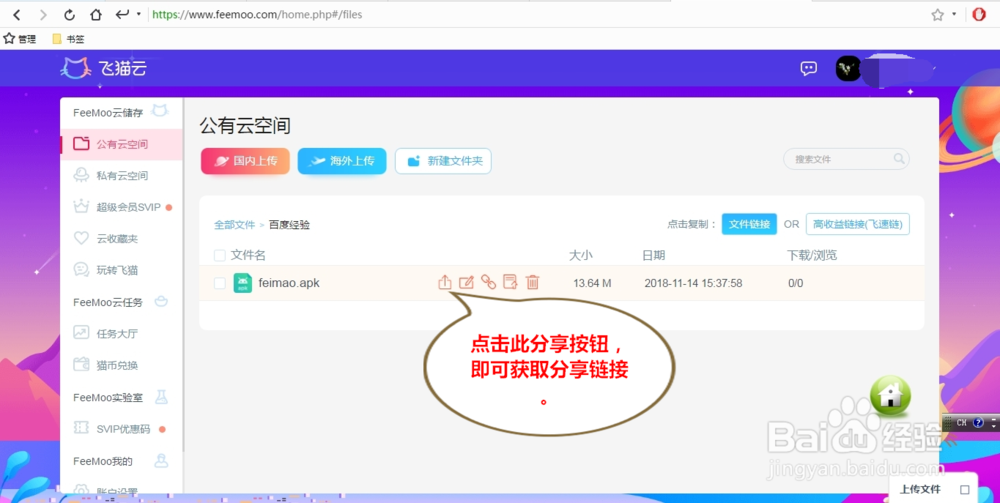The height and width of the screenshot is (503, 1000).
Task: Click the CH input language indicator
Action: [961, 423]
